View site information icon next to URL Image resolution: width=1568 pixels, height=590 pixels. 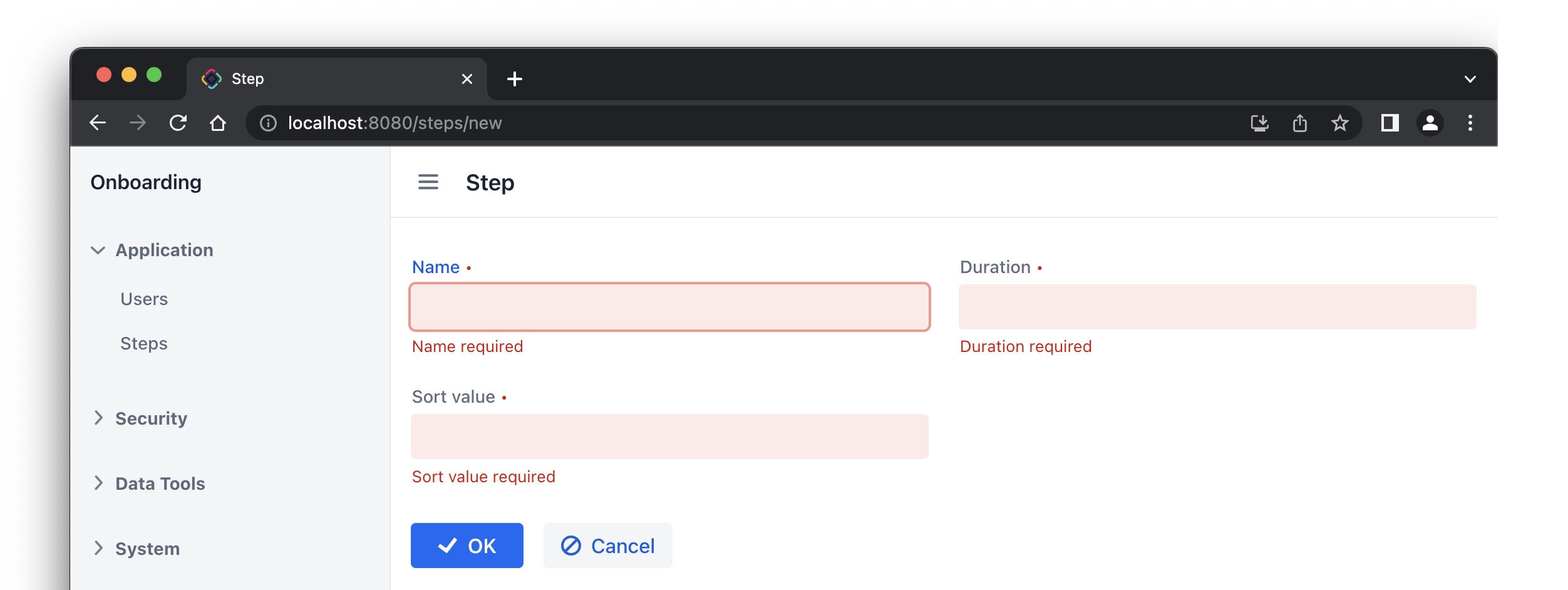point(269,123)
